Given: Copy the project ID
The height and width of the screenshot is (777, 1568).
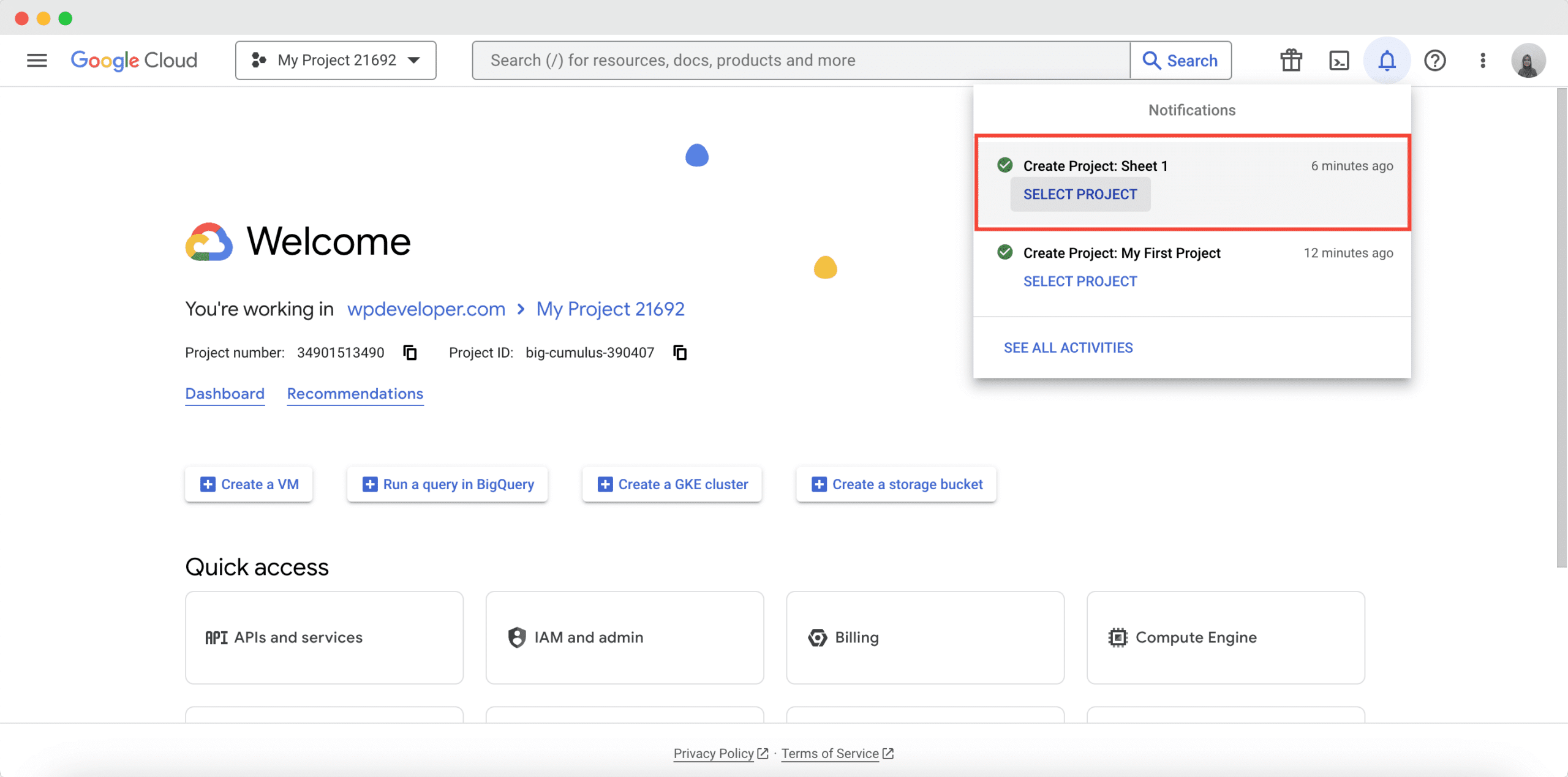Looking at the screenshot, I should click(x=680, y=352).
